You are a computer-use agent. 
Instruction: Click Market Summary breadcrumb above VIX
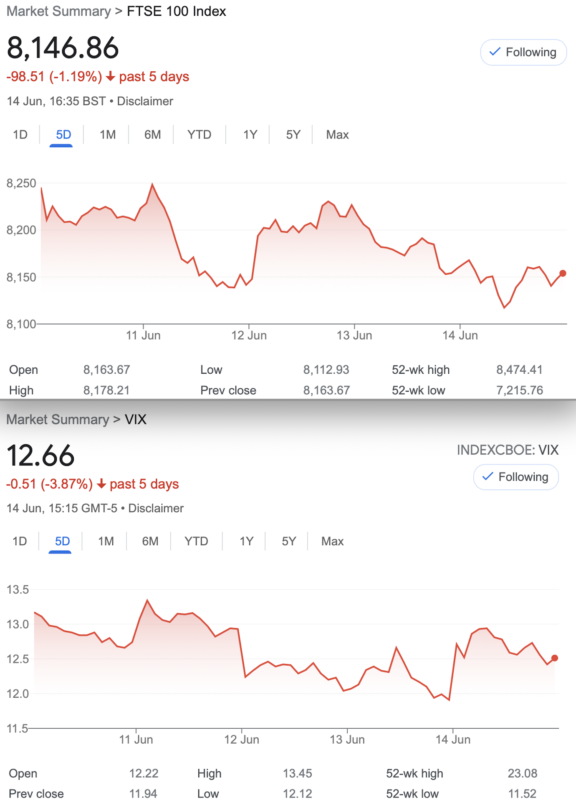pyautogui.click(x=58, y=419)
